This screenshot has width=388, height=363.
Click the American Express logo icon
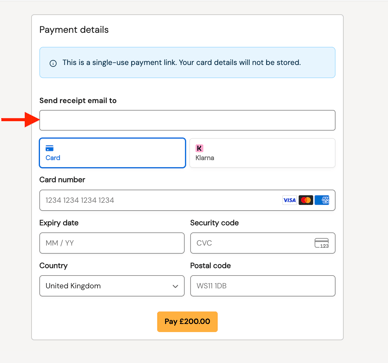coord(322,200)
